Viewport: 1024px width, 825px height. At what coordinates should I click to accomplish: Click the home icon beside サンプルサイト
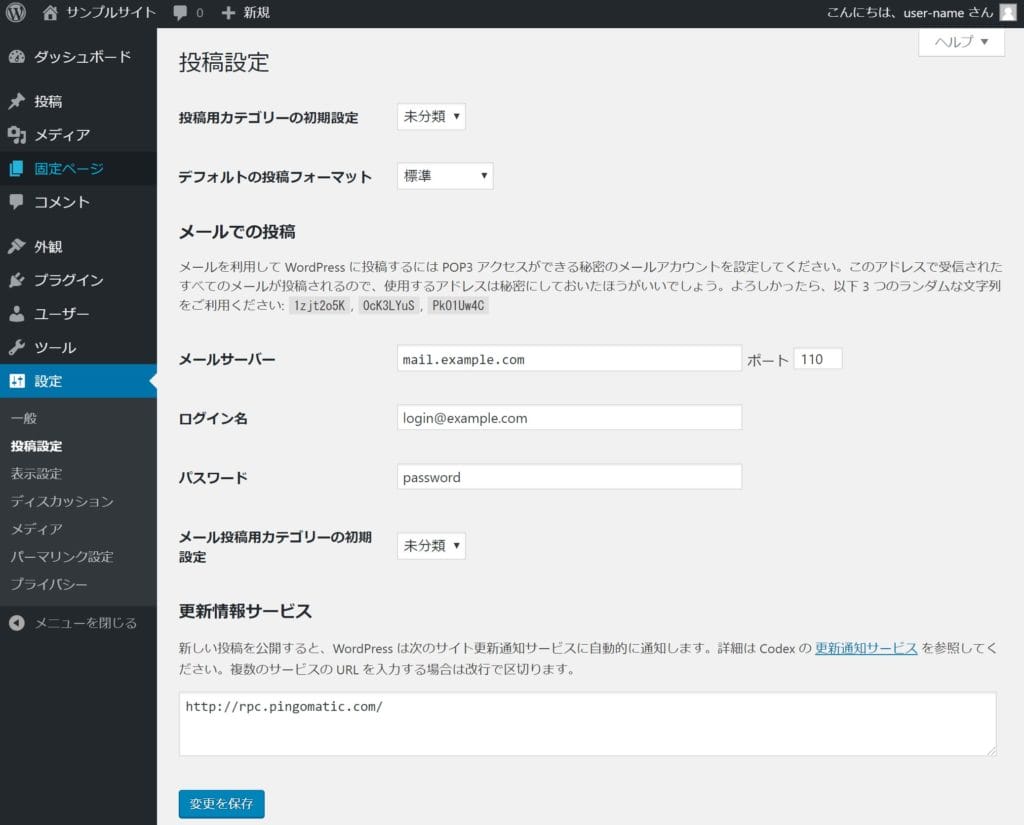click(x=50, y=12)
